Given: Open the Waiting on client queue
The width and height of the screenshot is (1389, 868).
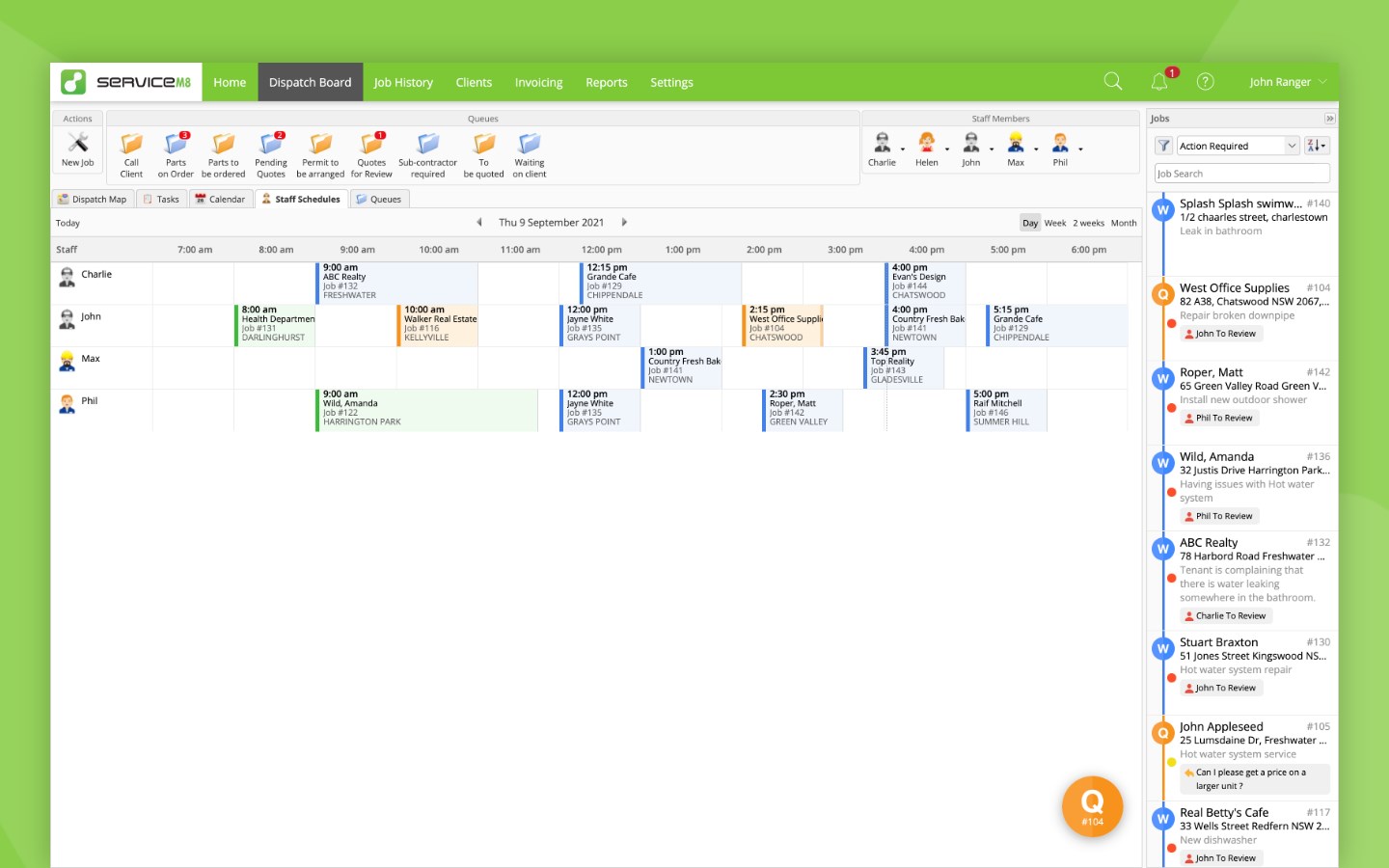Looking at the screenshot, I should click(x=530, y=154).
